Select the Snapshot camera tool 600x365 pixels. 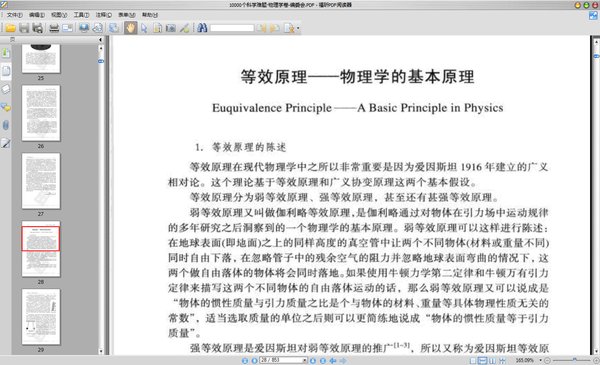point(171,28)
